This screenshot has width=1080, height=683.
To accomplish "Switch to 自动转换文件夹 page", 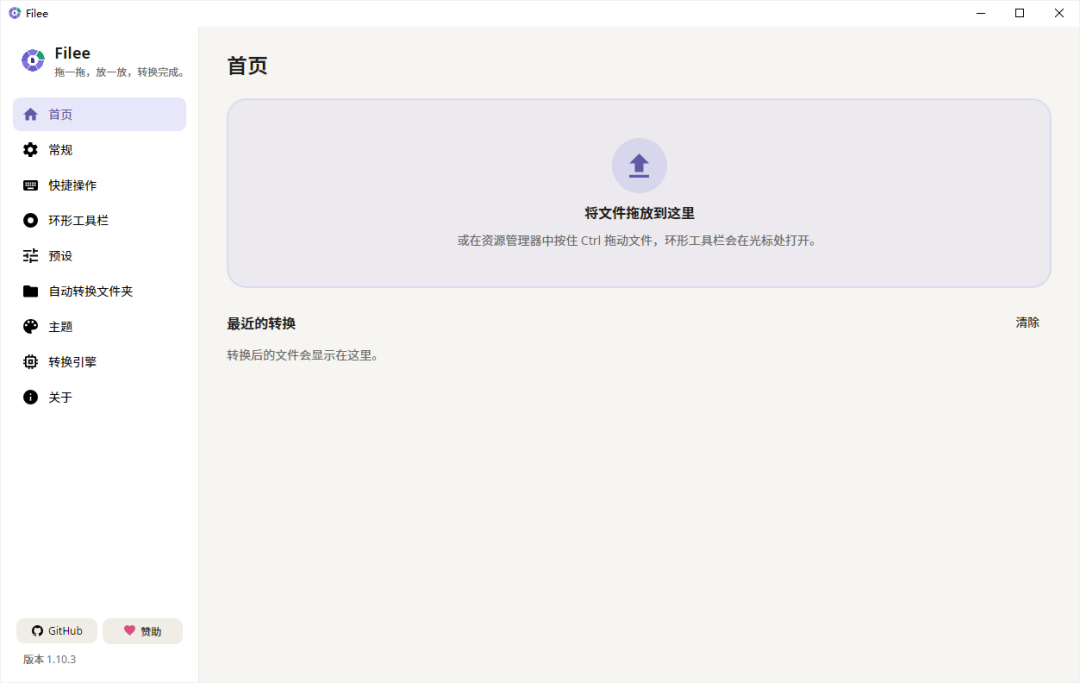I will click(x=99, y=291).
